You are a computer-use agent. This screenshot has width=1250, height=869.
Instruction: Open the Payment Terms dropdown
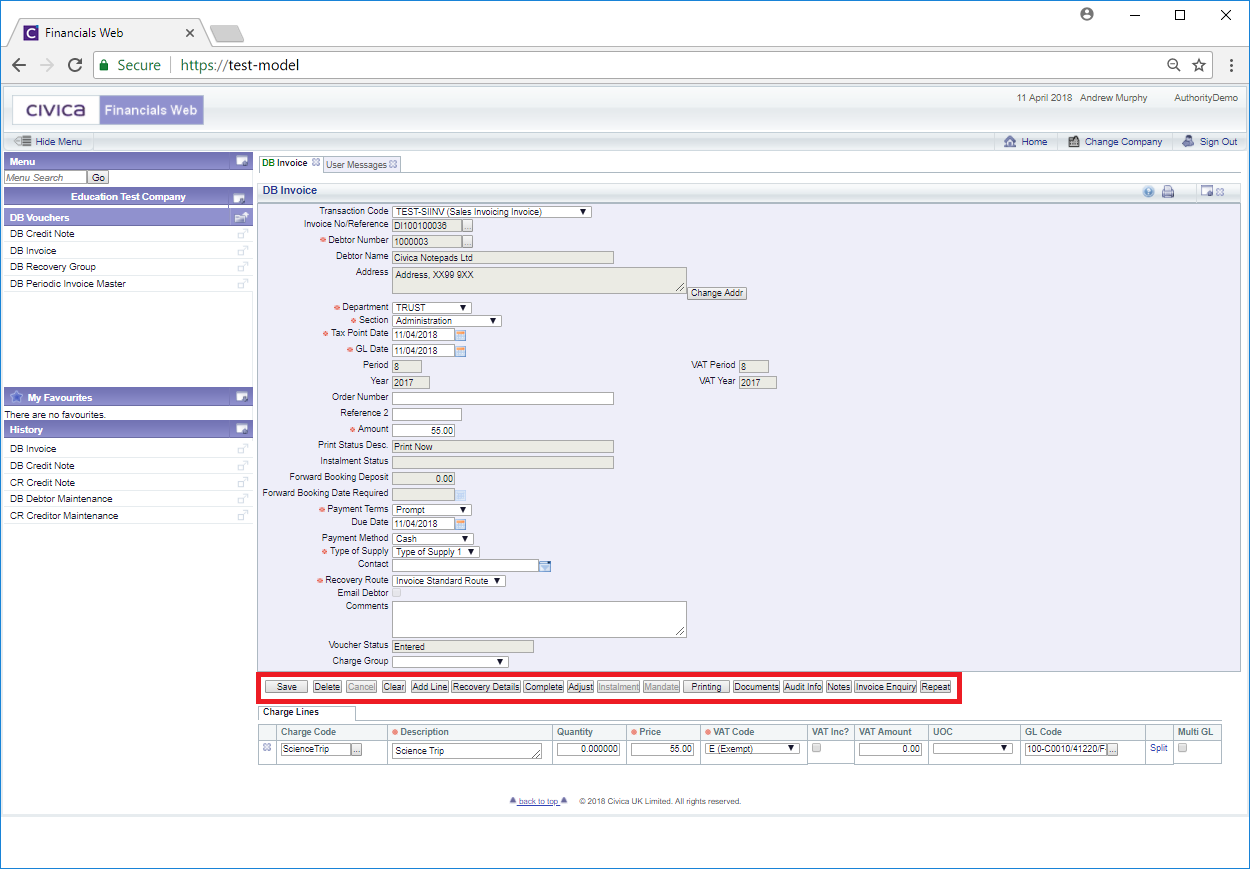tap(432, 510)
